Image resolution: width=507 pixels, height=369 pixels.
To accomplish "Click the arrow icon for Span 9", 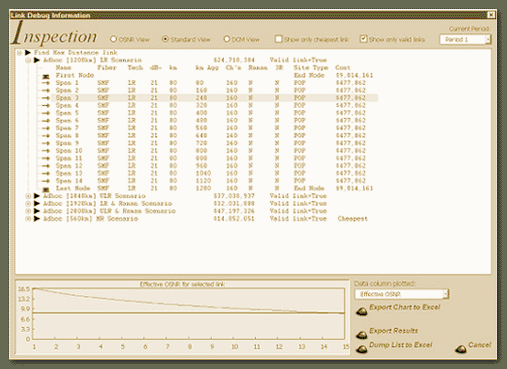I will (x=46, y=143).
